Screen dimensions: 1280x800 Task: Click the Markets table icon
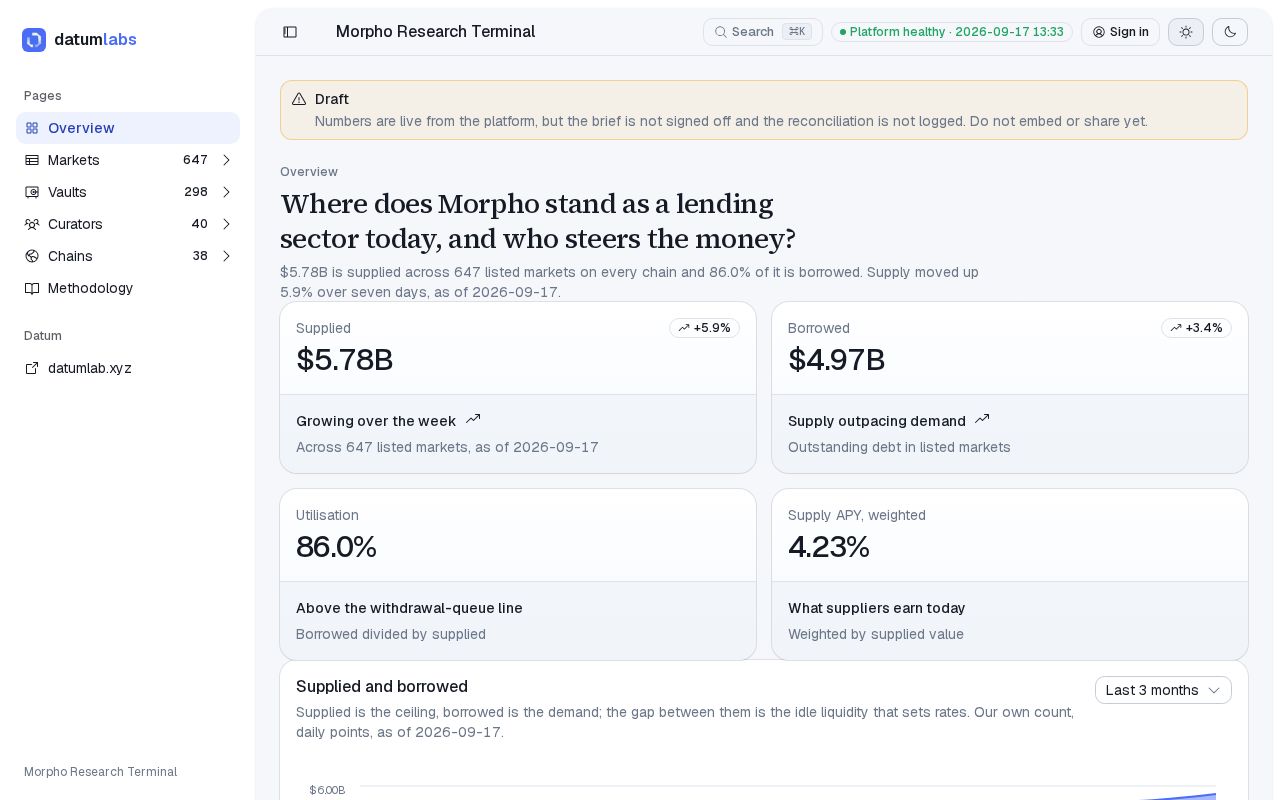[32, 160]
